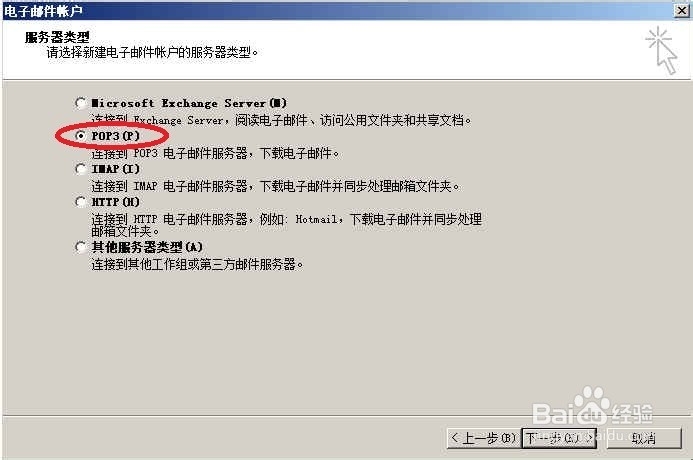Select the IMAP(I) radio button
The image size is (693, 460).
tap(80, 169)
